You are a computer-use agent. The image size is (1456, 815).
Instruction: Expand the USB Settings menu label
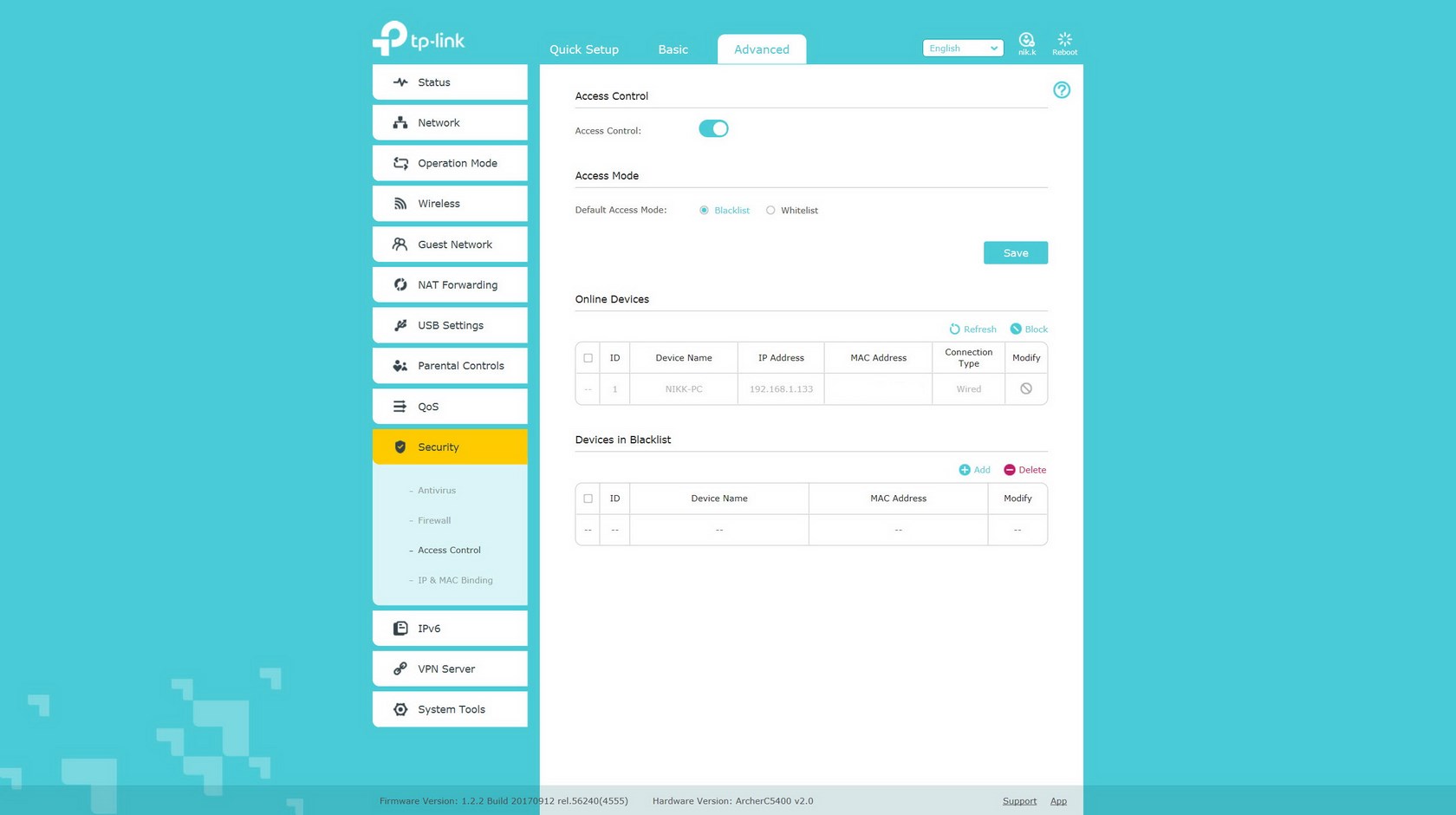coord(451,326)
